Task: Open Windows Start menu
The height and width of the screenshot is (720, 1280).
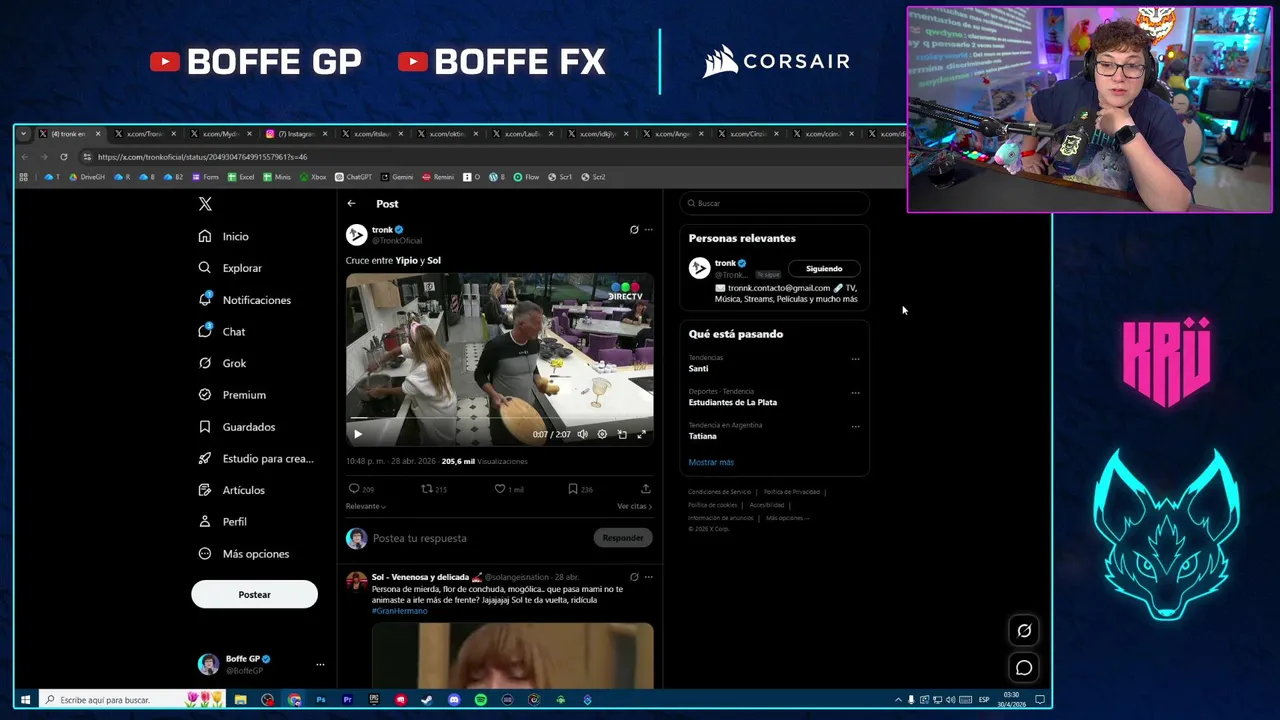Action: point(25,700)
